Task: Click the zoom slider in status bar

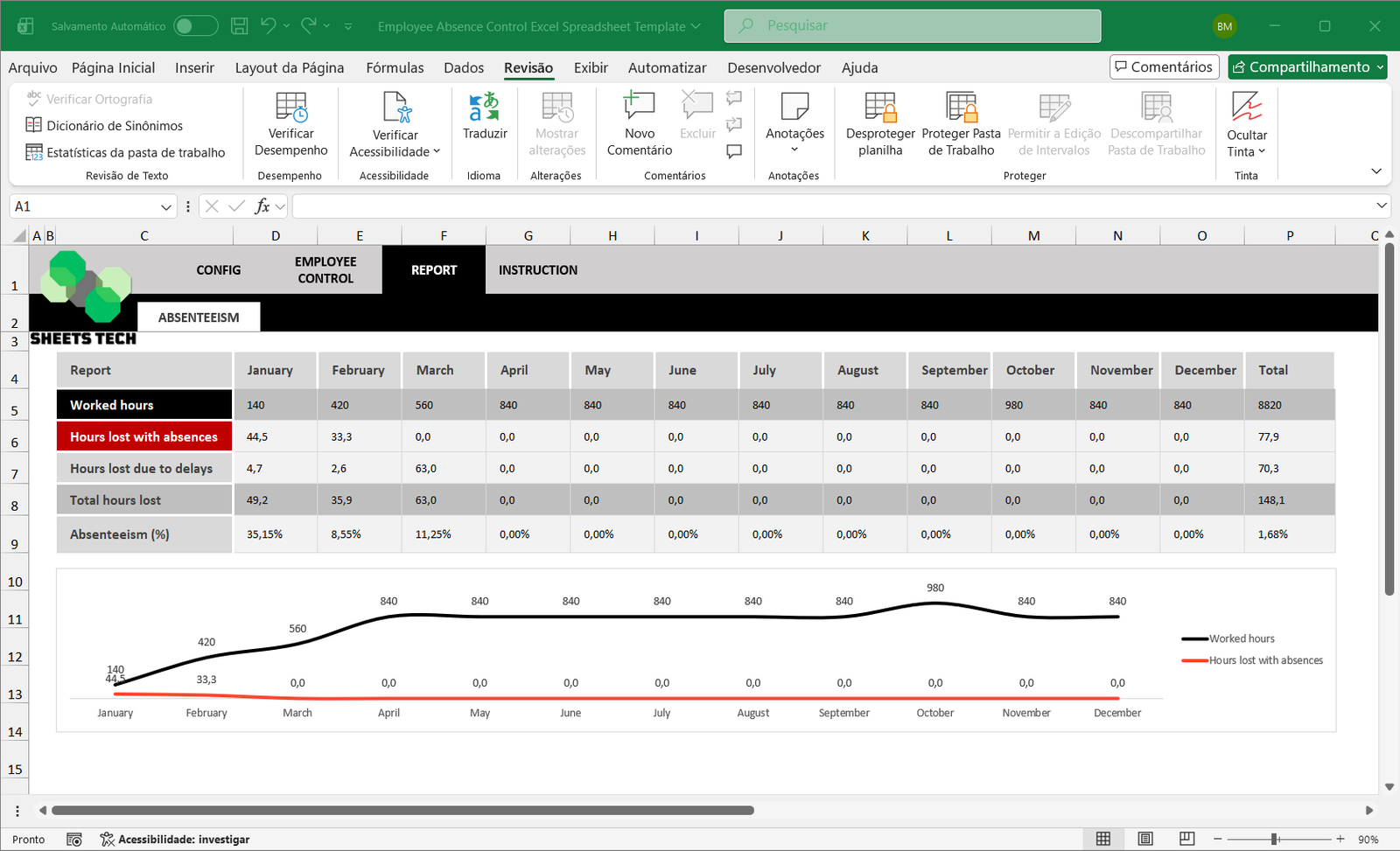Action: [1276, 839]
